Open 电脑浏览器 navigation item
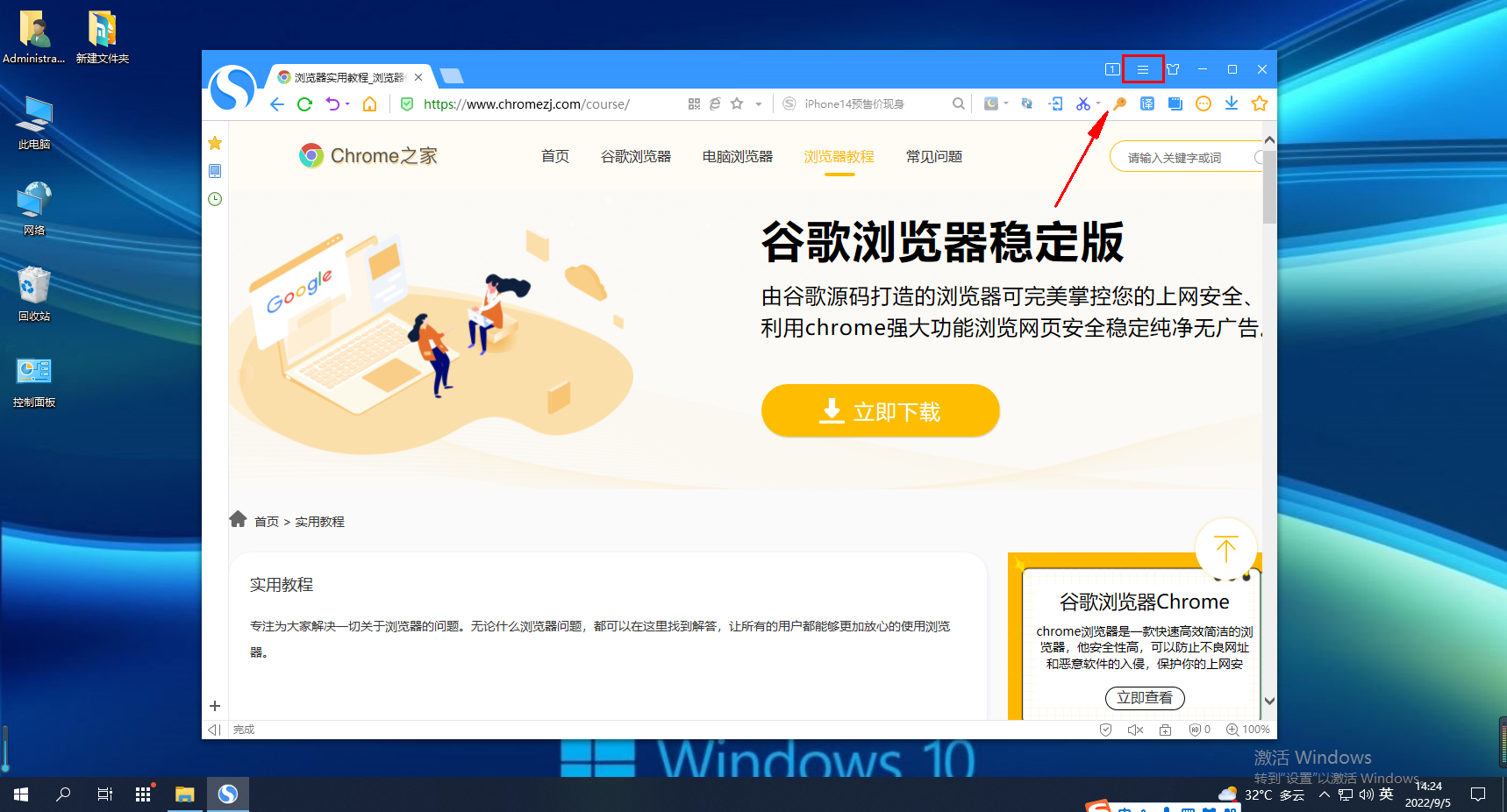 (x=738, y=156)
